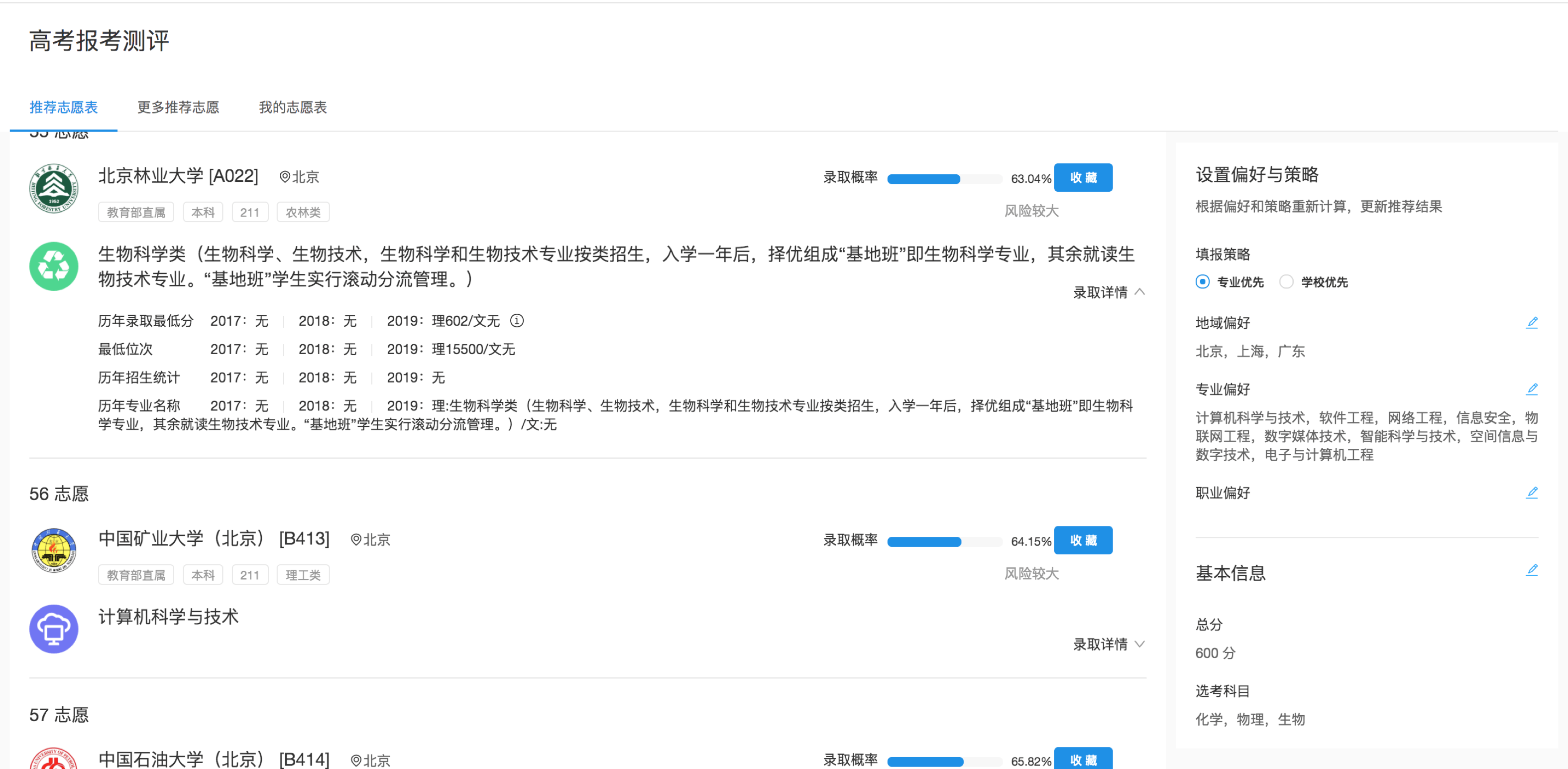Click the 生物科学类 major description title

(x=617, y=266)
